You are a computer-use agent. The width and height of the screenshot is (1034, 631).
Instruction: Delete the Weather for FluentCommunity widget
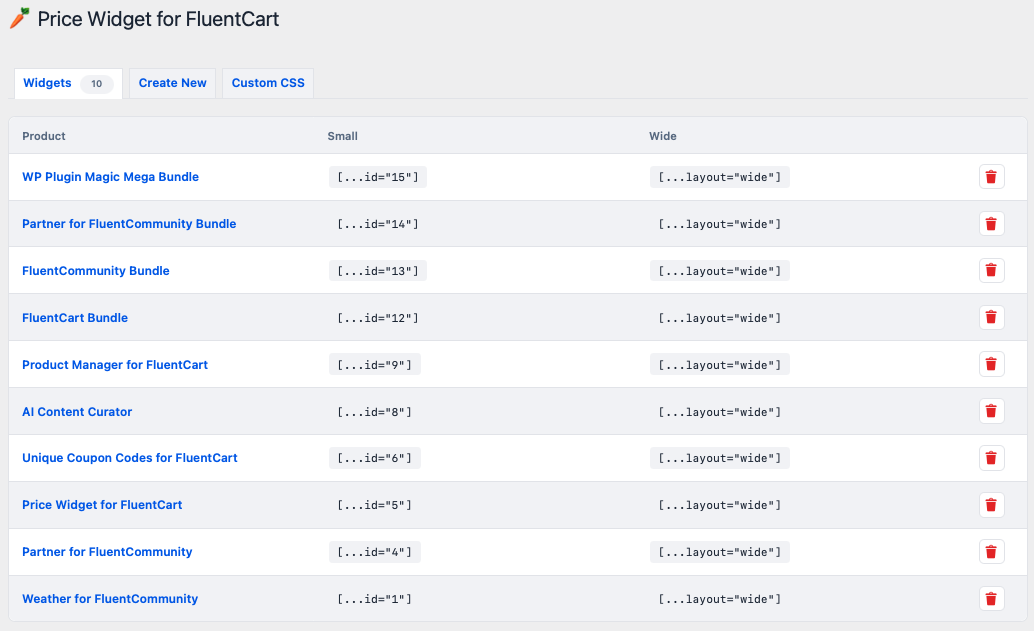click(x=991, y=599)
